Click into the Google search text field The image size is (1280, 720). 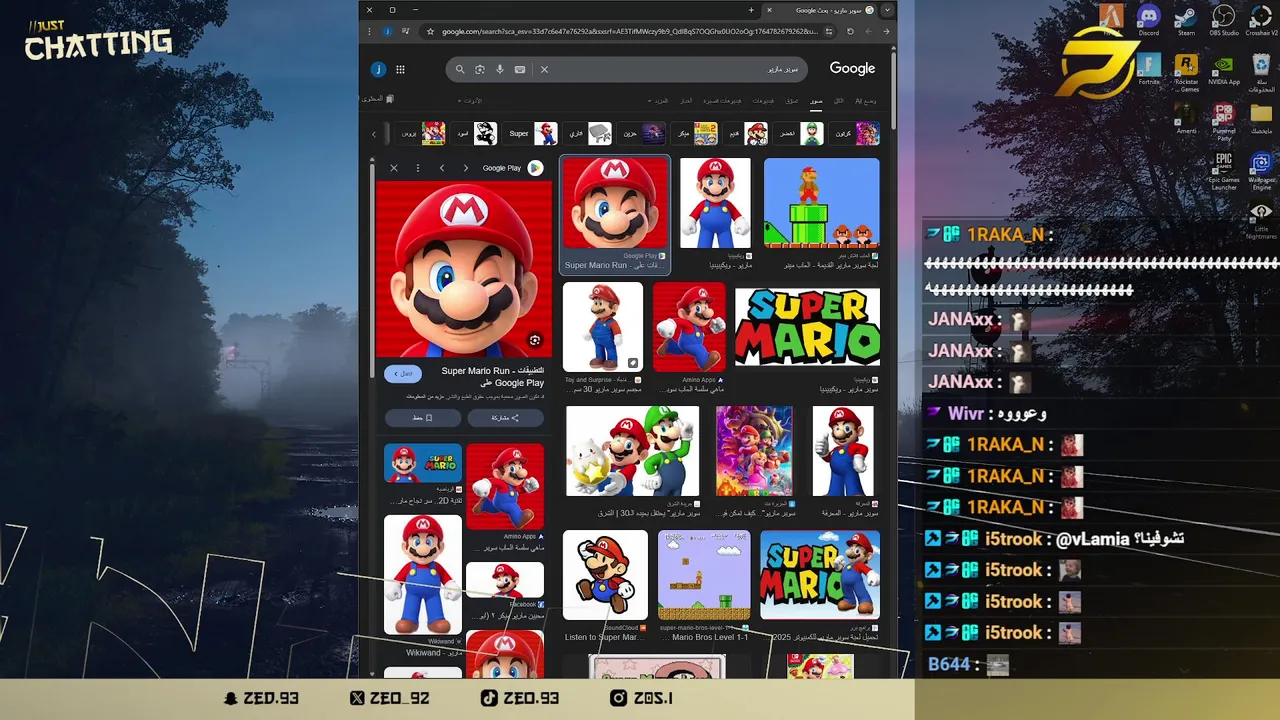675,69
